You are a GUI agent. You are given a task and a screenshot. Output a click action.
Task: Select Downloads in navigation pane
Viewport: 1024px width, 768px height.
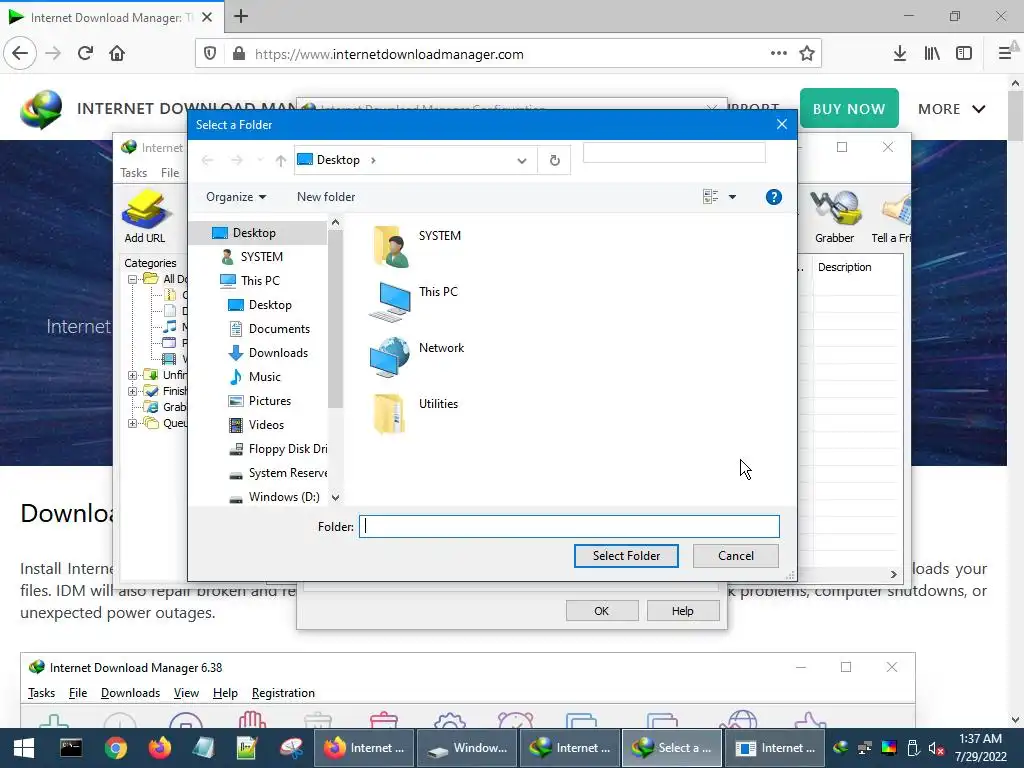278,353
